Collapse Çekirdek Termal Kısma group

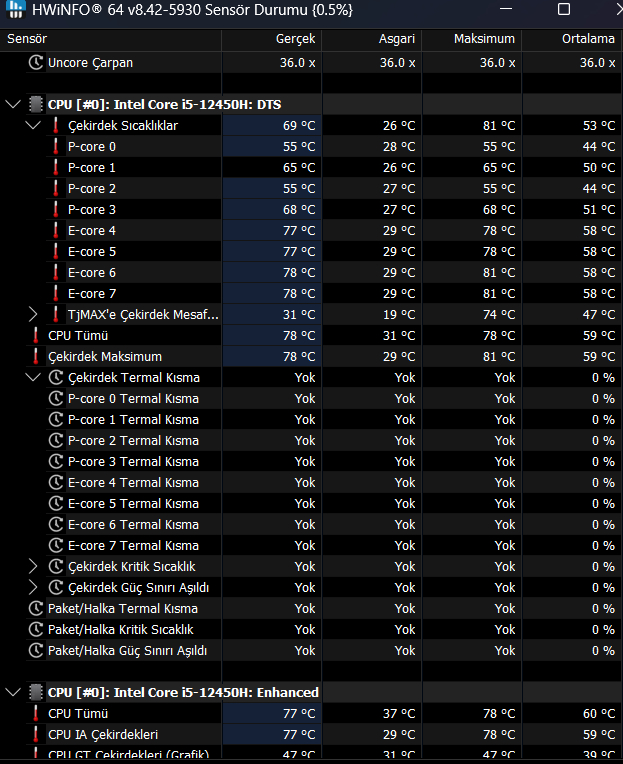(x=33, y=377)
